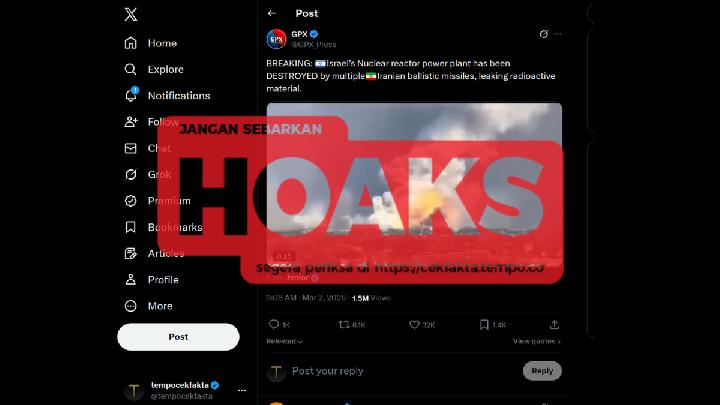Like the post with heart icon
The image size is (720, 405).
click(x=414, y=325)
